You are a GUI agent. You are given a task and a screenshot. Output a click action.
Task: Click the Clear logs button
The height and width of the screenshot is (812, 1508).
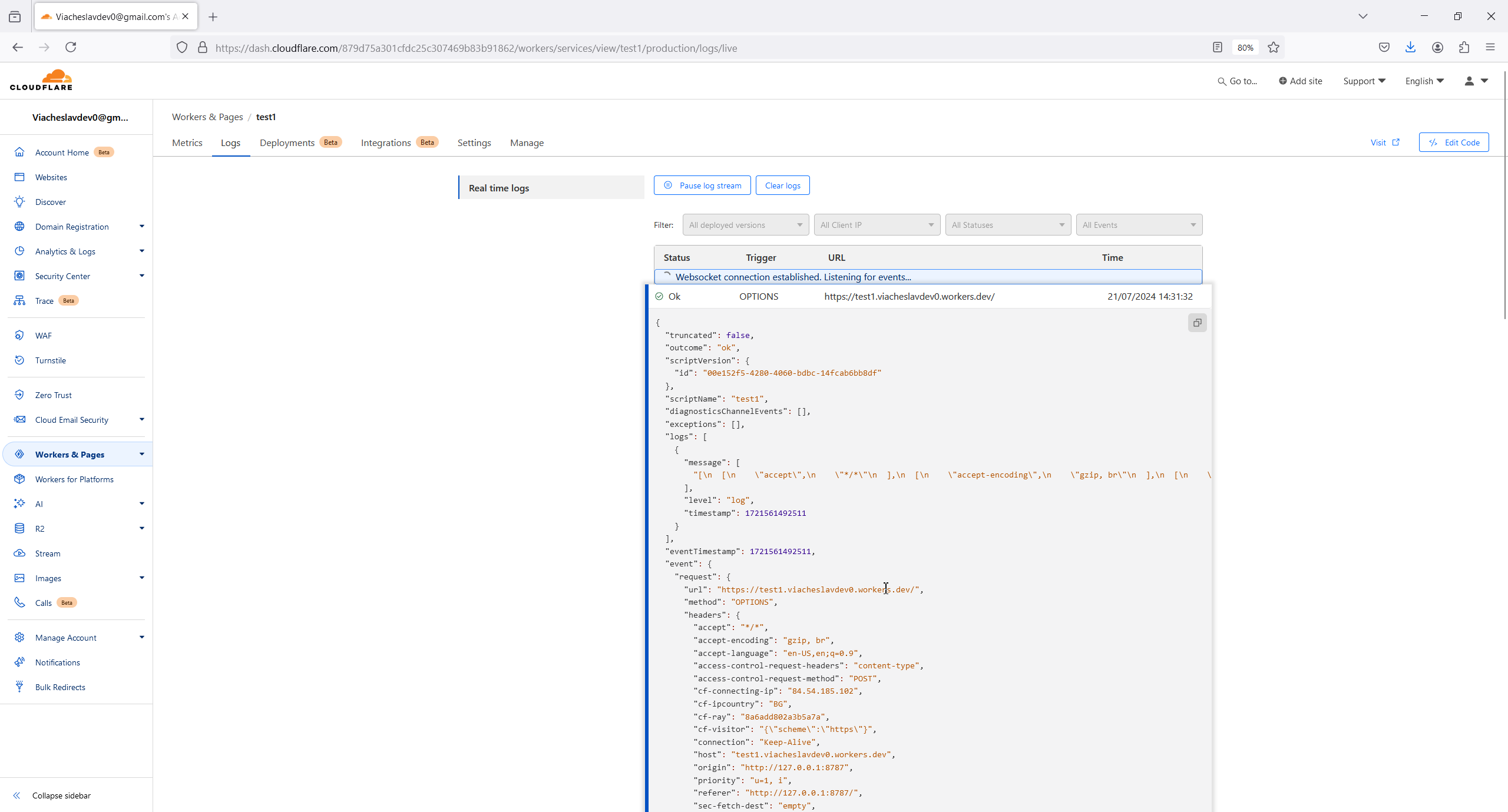click(x=782, y=185)
